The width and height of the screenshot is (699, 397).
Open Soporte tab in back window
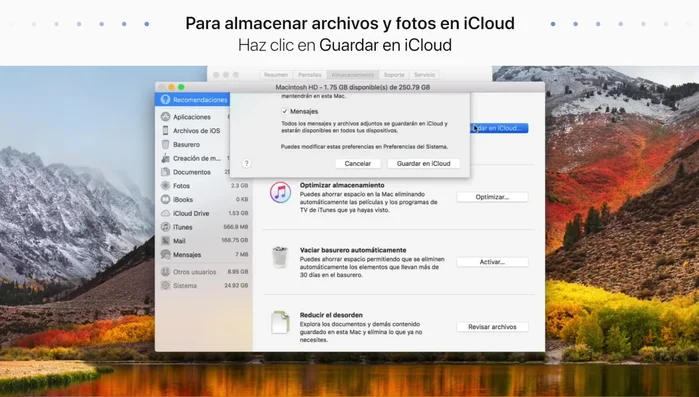[394, 75]
